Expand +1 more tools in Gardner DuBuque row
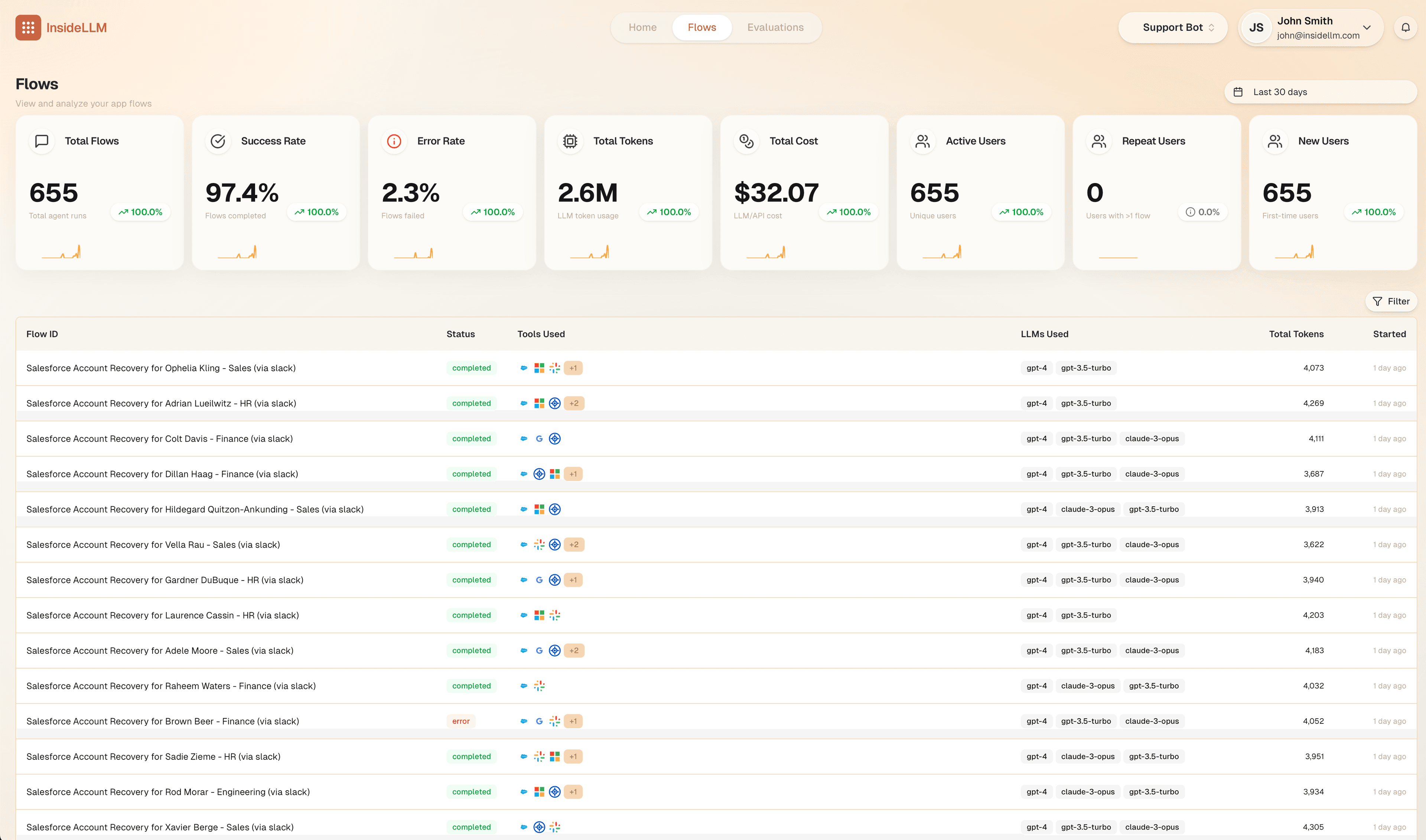1426x840 pixels. pyautogui.click(x=573, y=580)
